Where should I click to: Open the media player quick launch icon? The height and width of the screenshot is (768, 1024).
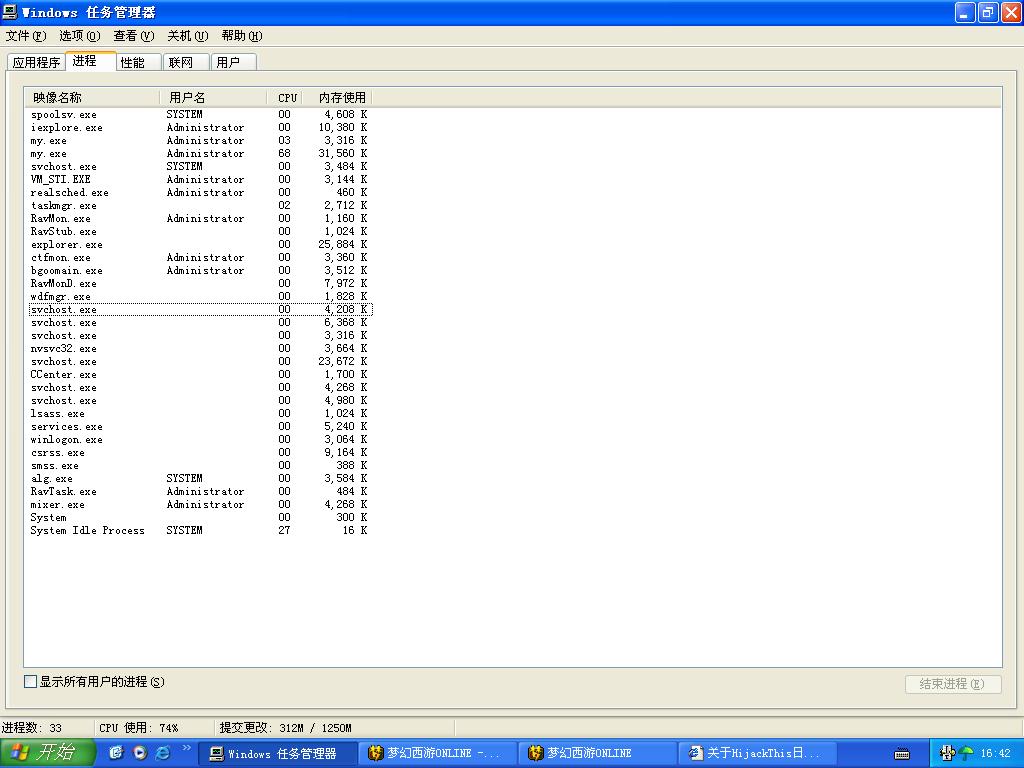pyautogui.click(x=140, y=753)
